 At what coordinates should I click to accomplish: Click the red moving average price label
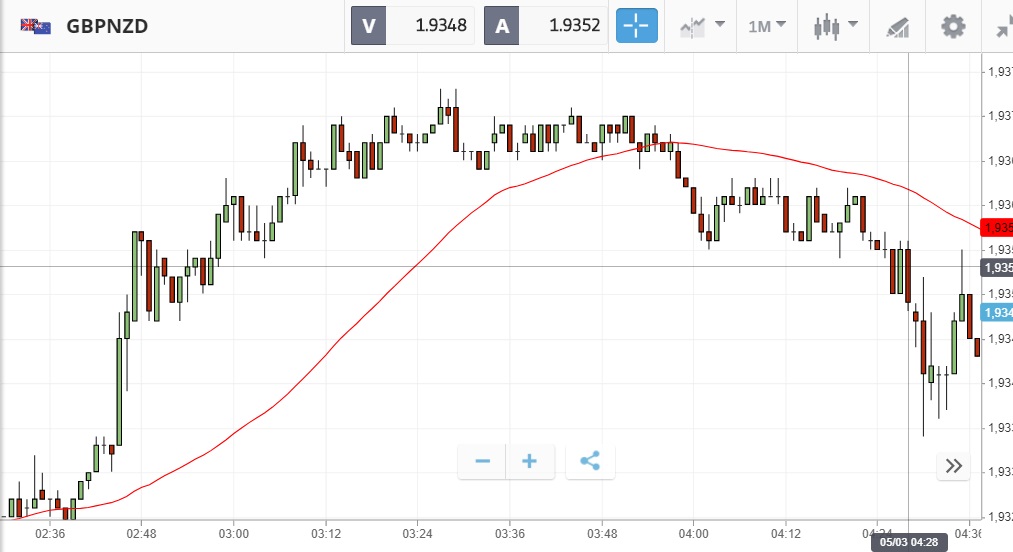pyautogui.click(x=996, y=227)
